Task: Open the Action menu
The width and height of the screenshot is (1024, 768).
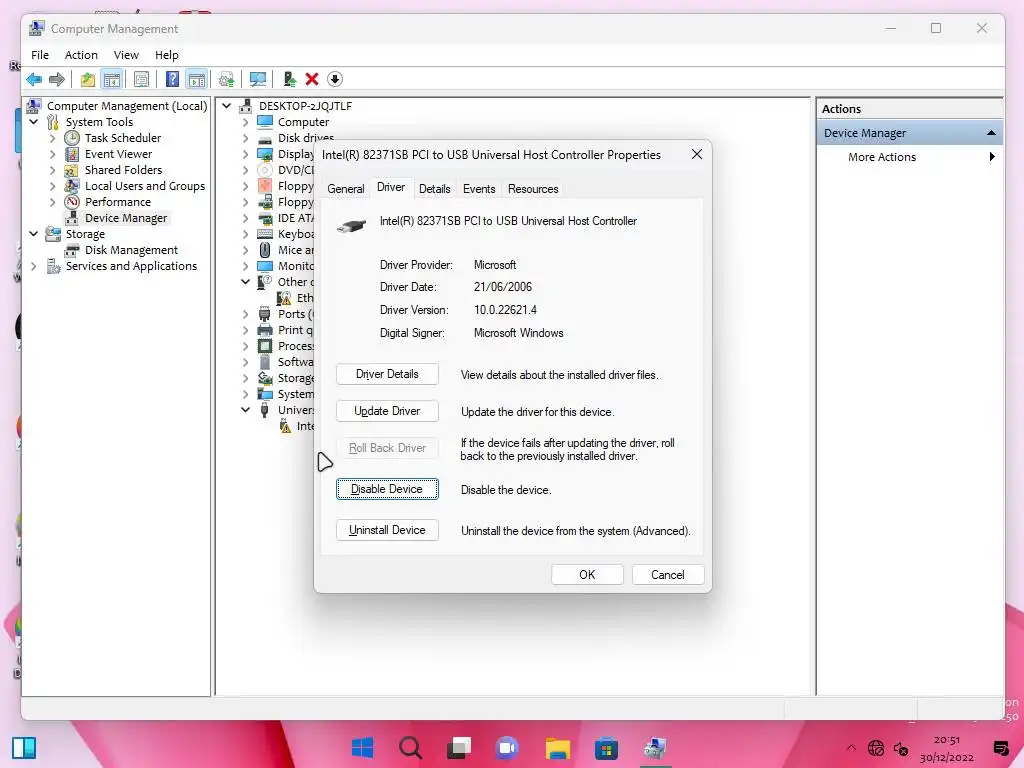Action: click(x=81, y=55)
